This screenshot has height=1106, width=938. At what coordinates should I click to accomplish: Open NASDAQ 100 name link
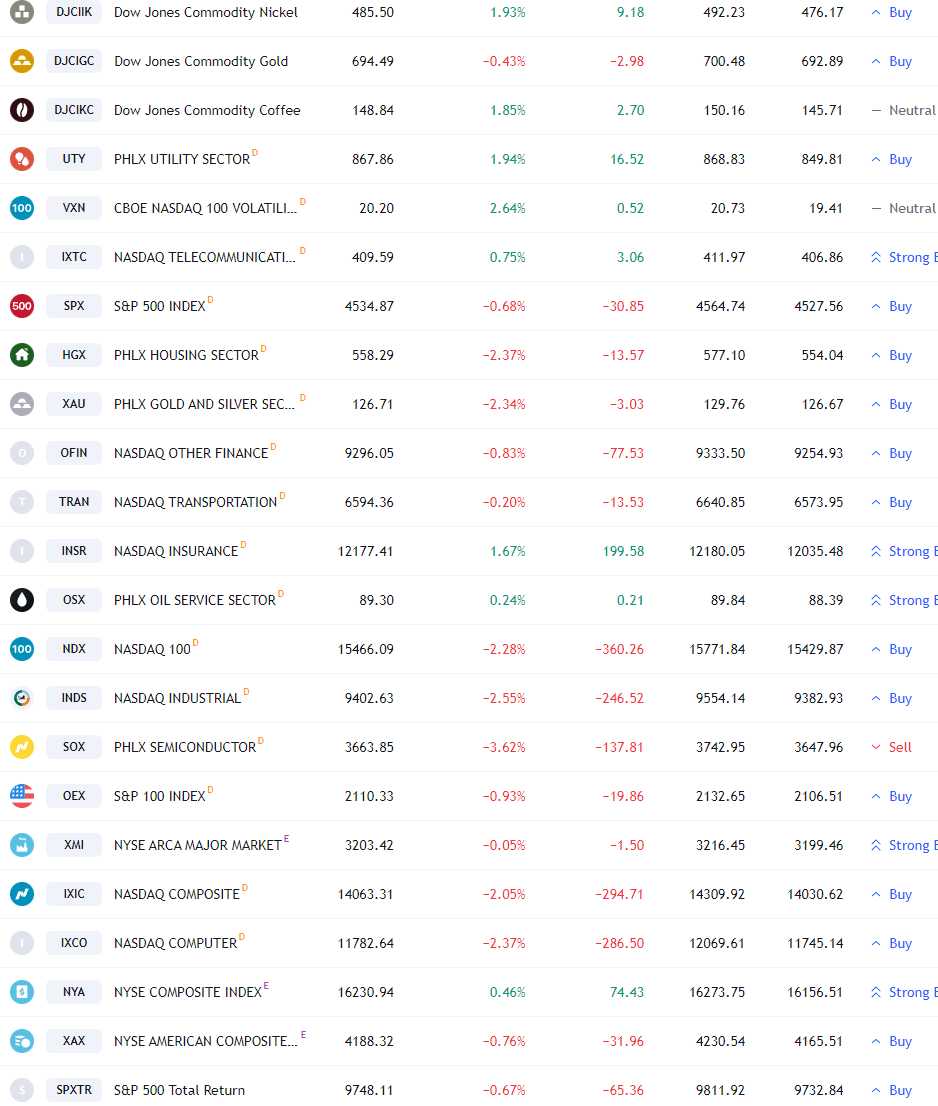click(x=152, y=650)
